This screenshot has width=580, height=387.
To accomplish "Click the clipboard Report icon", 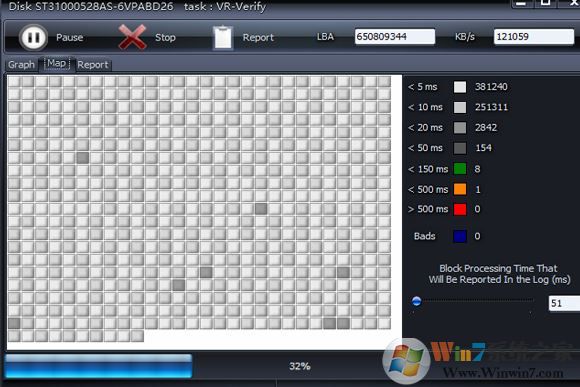I will (223, 37).
